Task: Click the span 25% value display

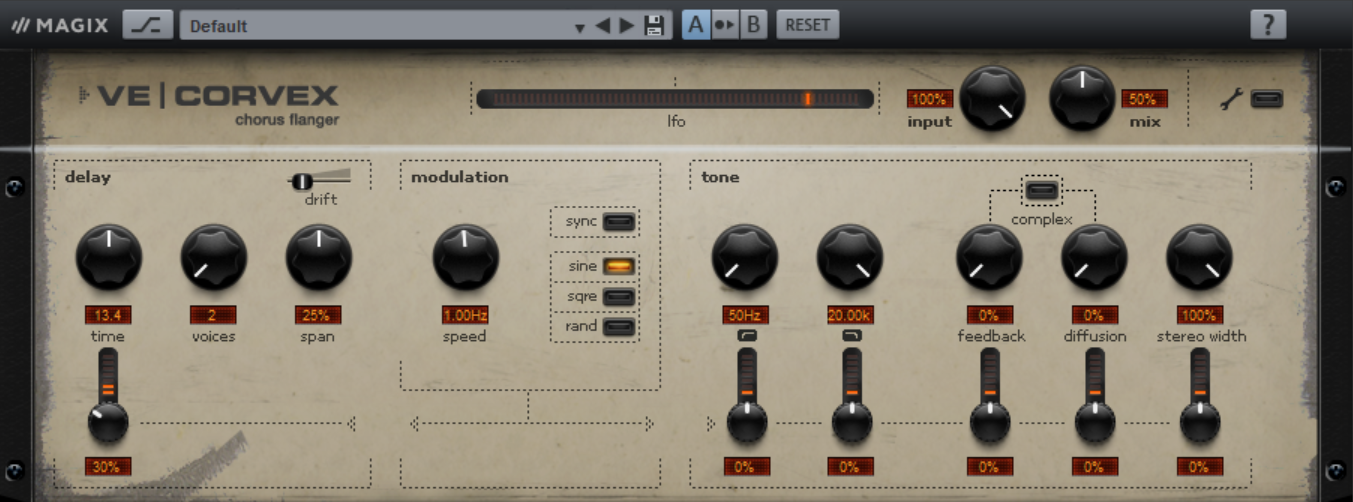Action: [318, 315]
